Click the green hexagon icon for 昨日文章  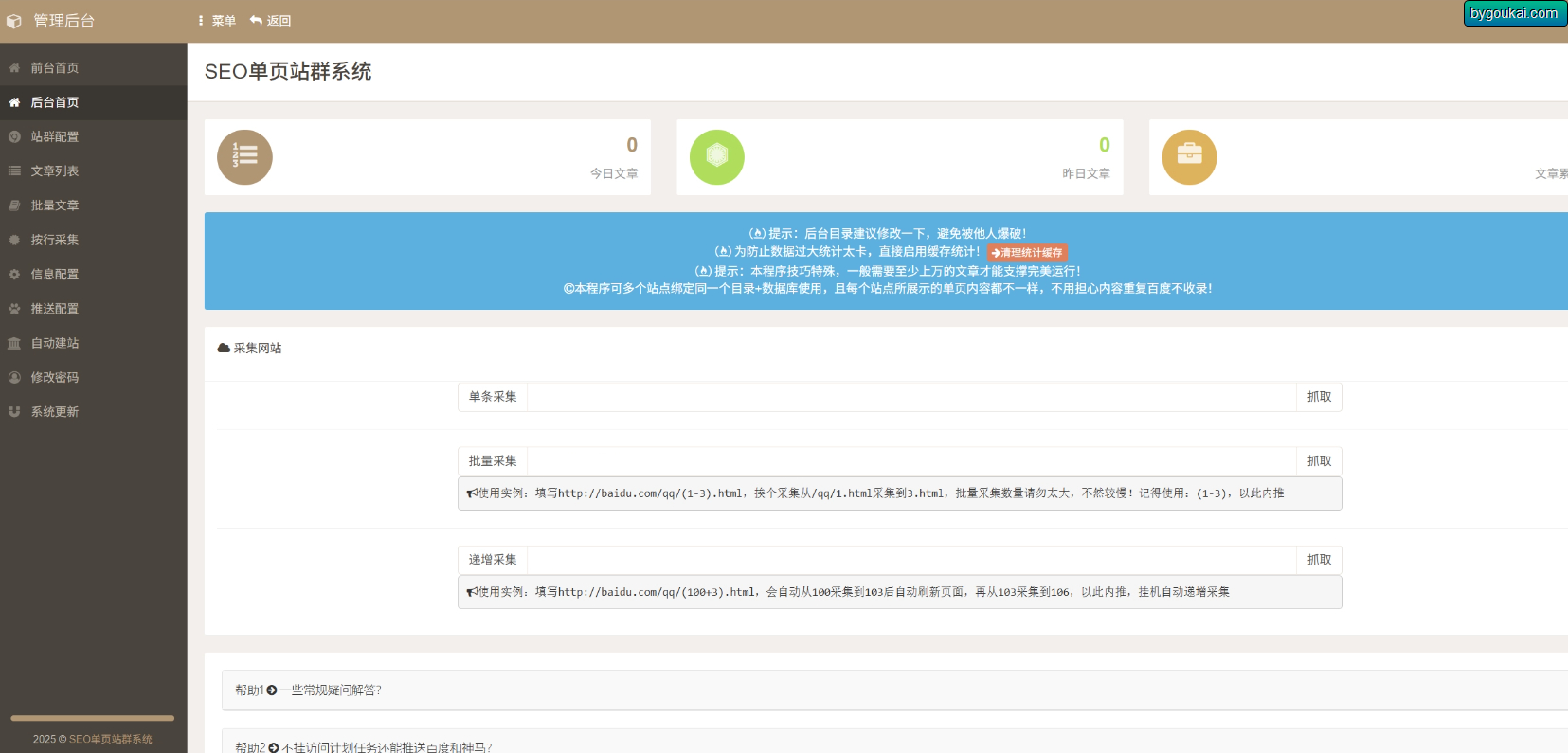tap(716, 157)
